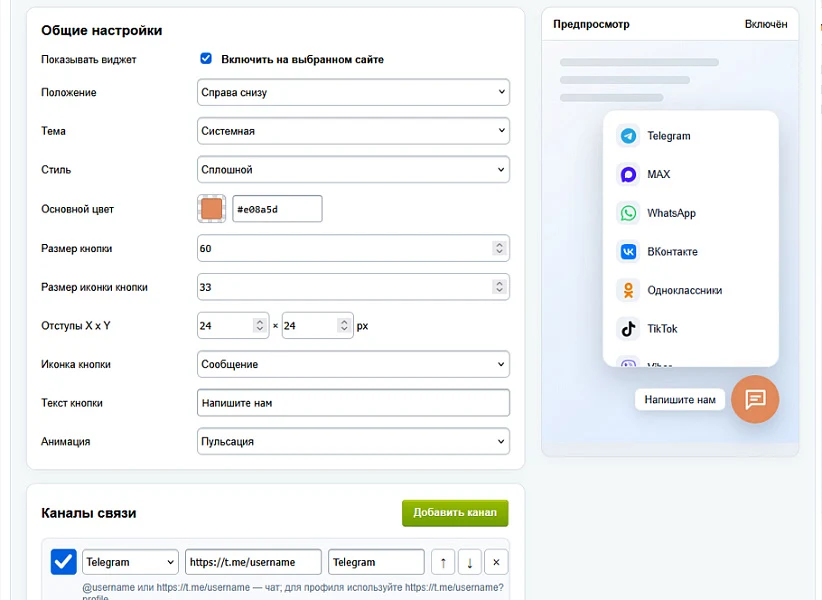Click the Основной цвет label
Viewport: 822px width, 600px height.
pos(78,209)
